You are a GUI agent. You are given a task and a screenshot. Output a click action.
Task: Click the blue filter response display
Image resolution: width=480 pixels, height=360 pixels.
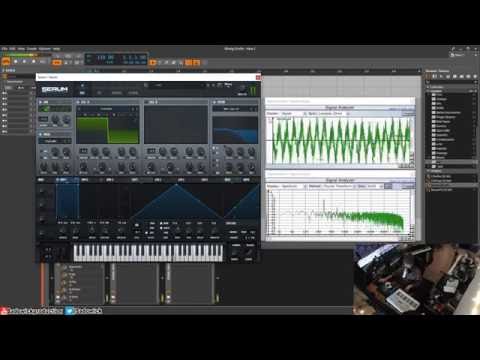235,130
